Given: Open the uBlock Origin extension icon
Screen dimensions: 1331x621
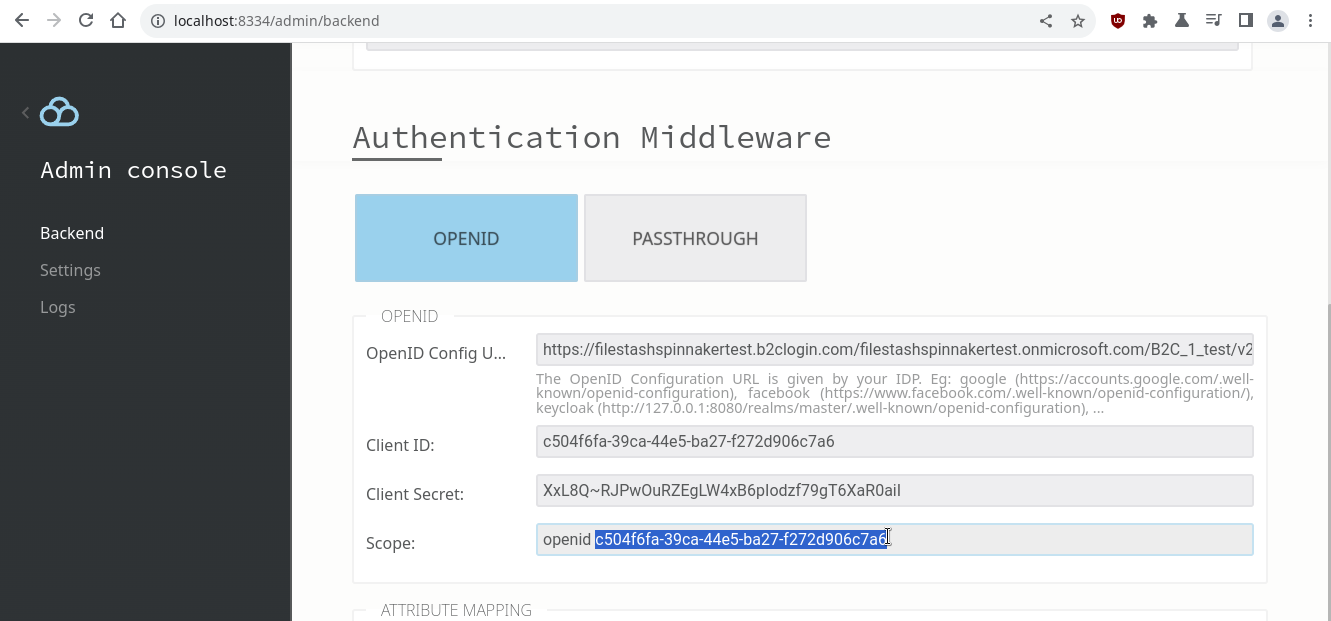Looking at the screenshot, I should [1118, 20].
